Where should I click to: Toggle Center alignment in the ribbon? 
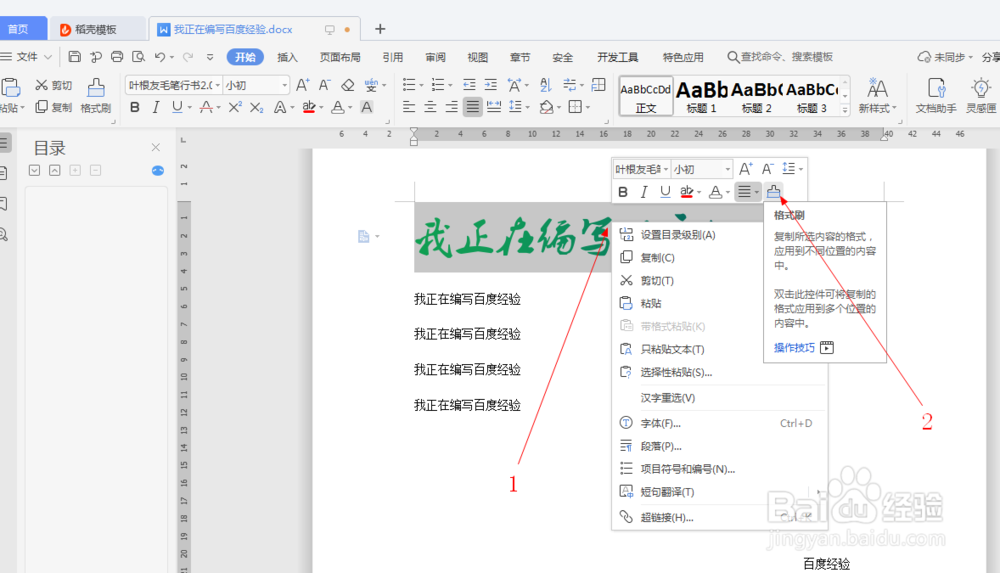click(430, 107)
